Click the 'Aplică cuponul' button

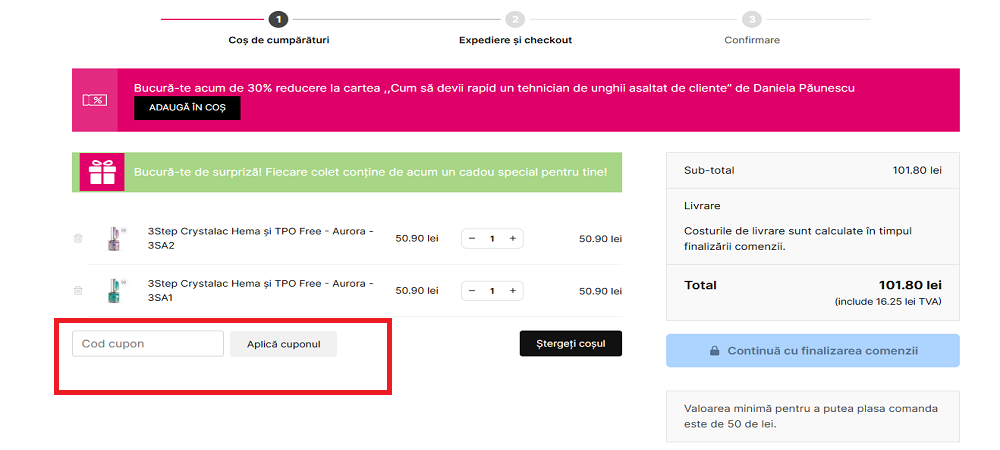[x=283, y=344]
